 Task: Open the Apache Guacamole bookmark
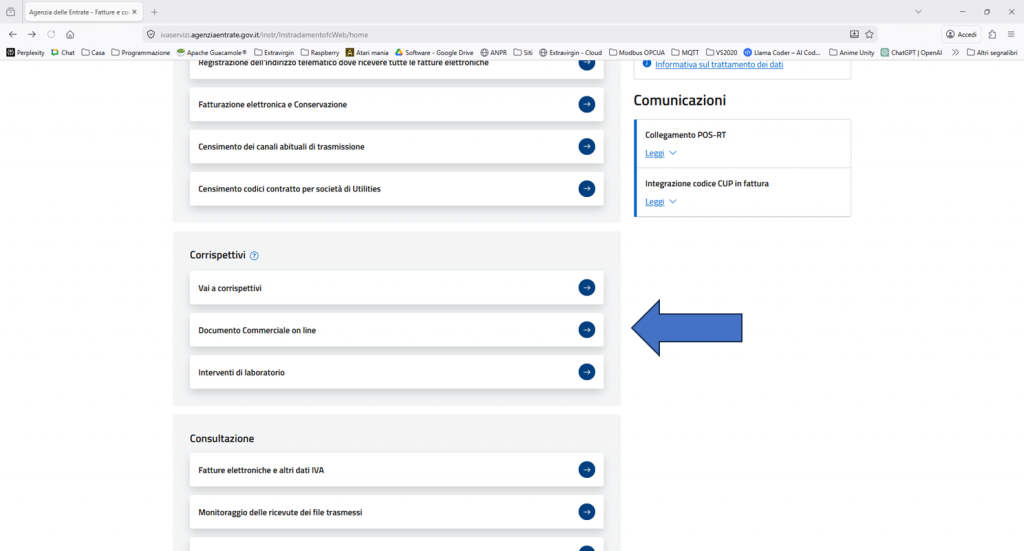click(x=212, y=52)
